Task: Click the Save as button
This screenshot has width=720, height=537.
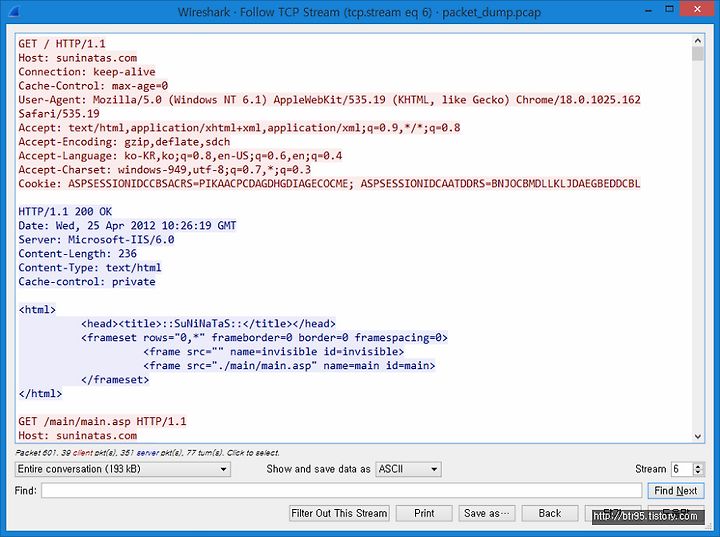Action: pyautogui.click(x=487, y=513)
